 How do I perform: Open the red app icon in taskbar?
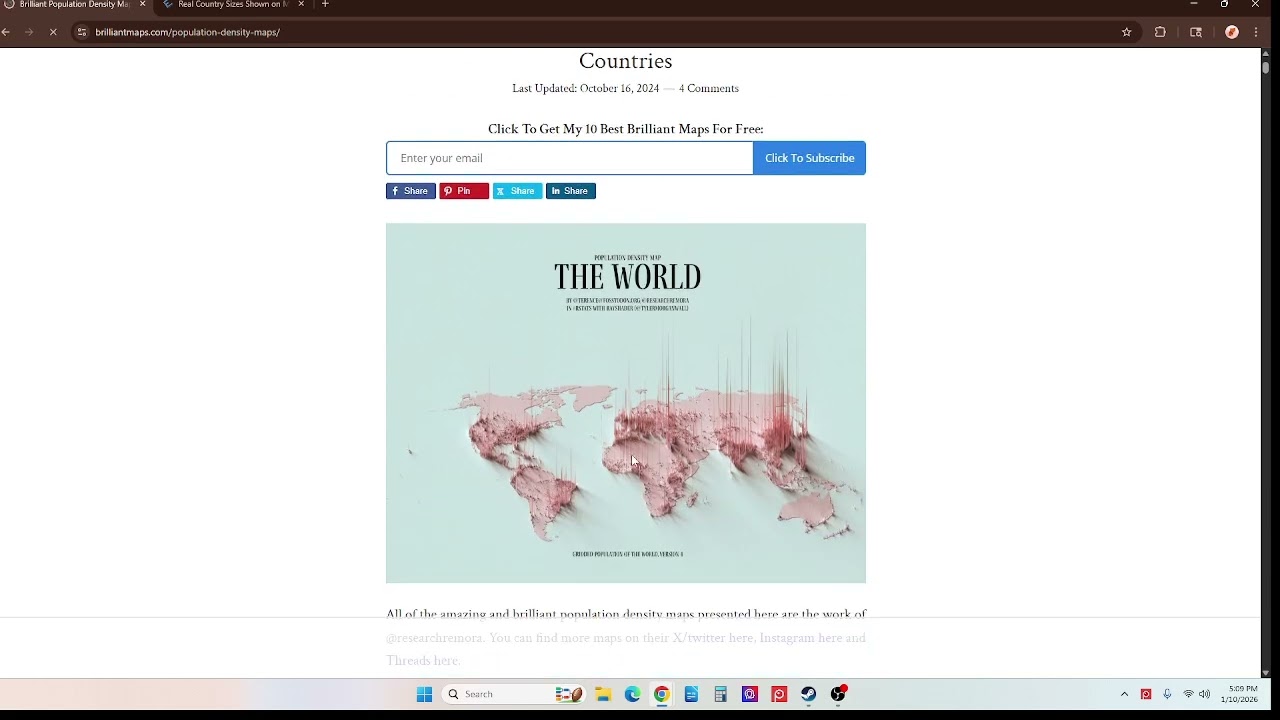[x=779, y=694]
